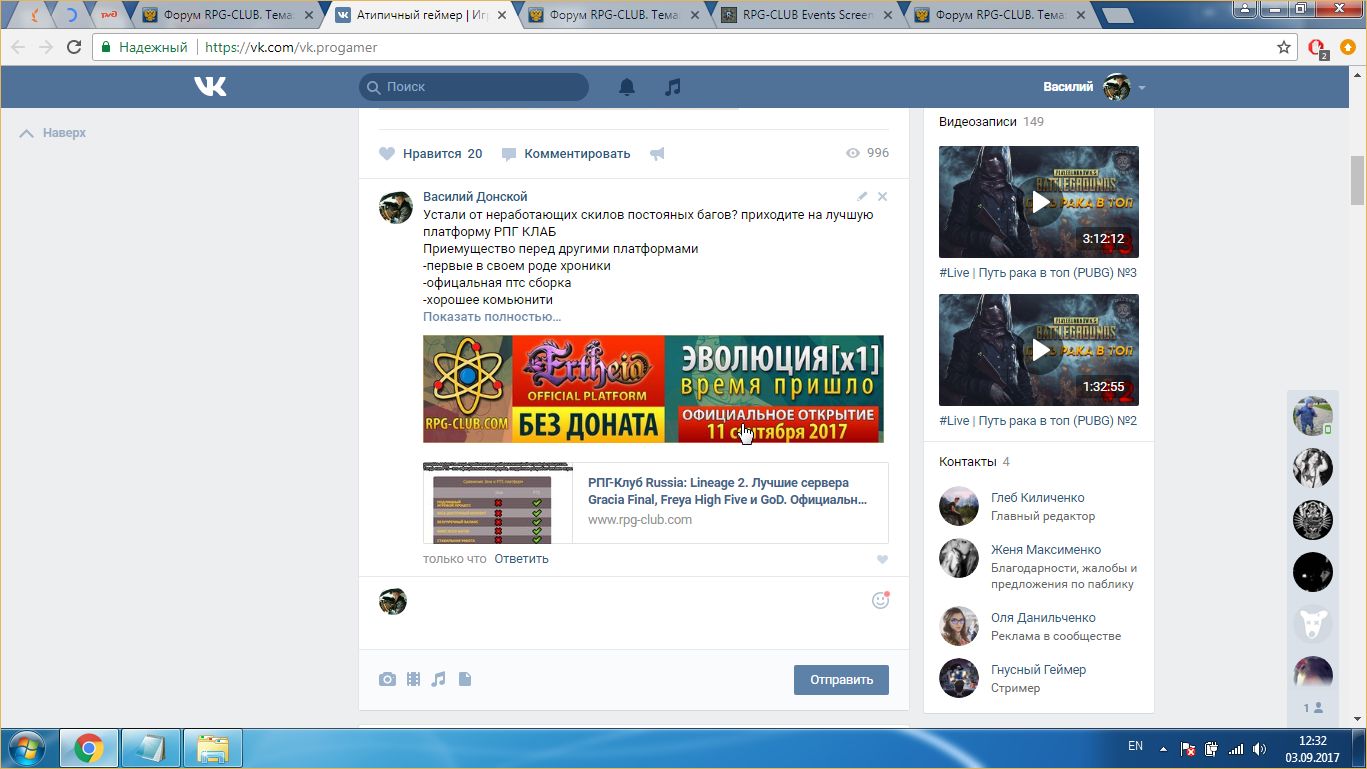Click in the VK search field
The image size is (1367, 769).
(x=474, y=87)
